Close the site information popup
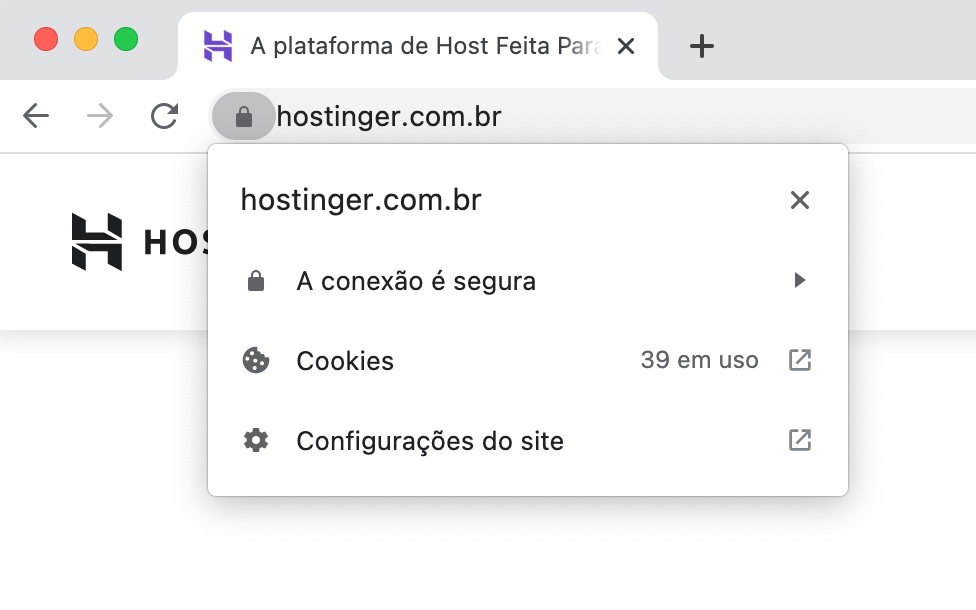Image resolution: width=976 pixels, height=610 pixels. [x=799, y=200]
